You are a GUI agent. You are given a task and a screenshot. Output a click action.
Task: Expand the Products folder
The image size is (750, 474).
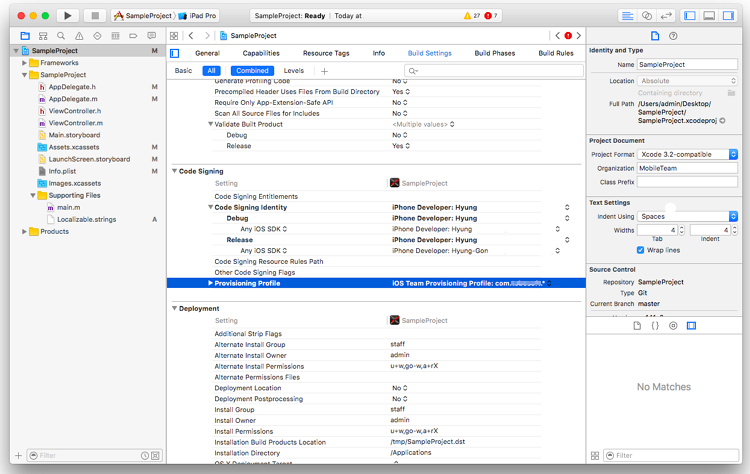[25, 231]
